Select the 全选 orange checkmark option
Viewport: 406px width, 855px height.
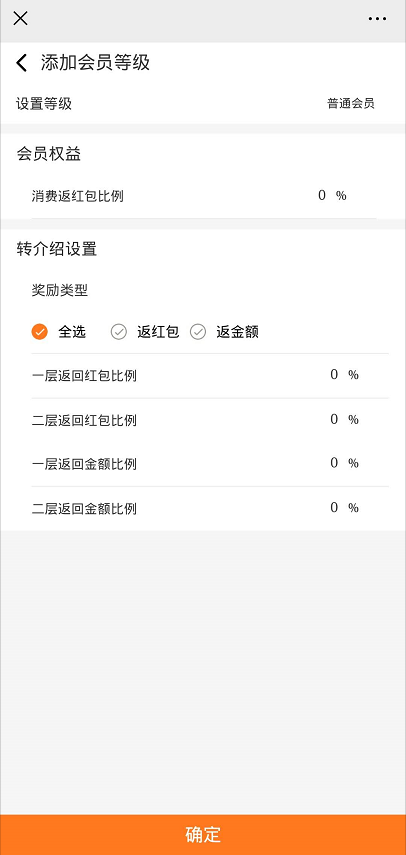[x=40, y=332]
